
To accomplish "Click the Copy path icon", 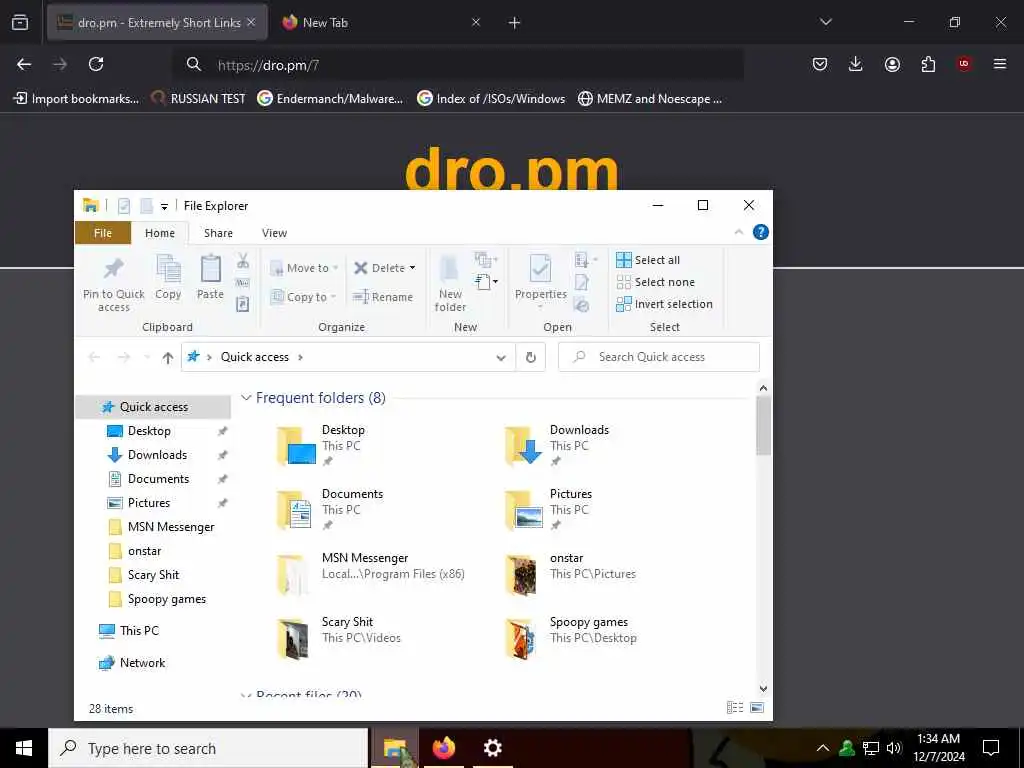I will point(243,283).
